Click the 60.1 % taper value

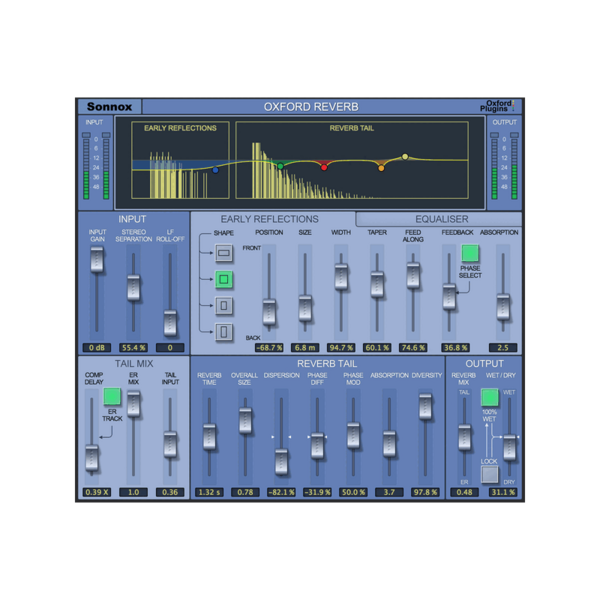(x=377, y=347)
